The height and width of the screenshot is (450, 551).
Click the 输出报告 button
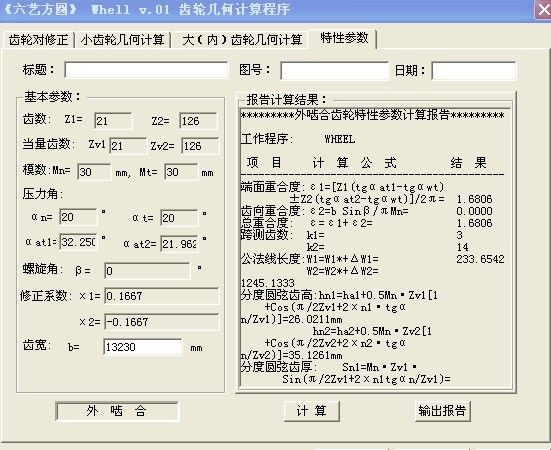click(x=442, y=411)
